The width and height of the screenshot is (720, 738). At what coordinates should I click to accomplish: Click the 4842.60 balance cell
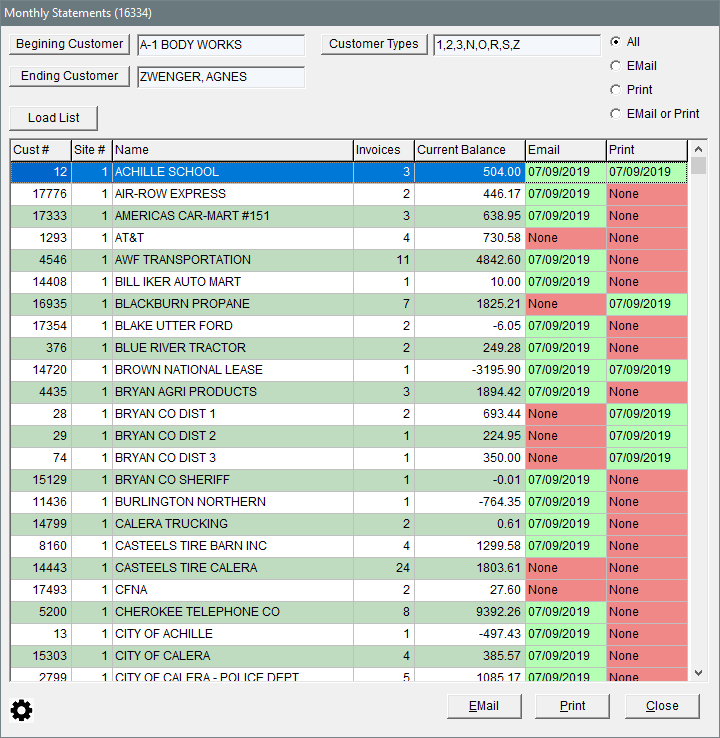(470, 260)
